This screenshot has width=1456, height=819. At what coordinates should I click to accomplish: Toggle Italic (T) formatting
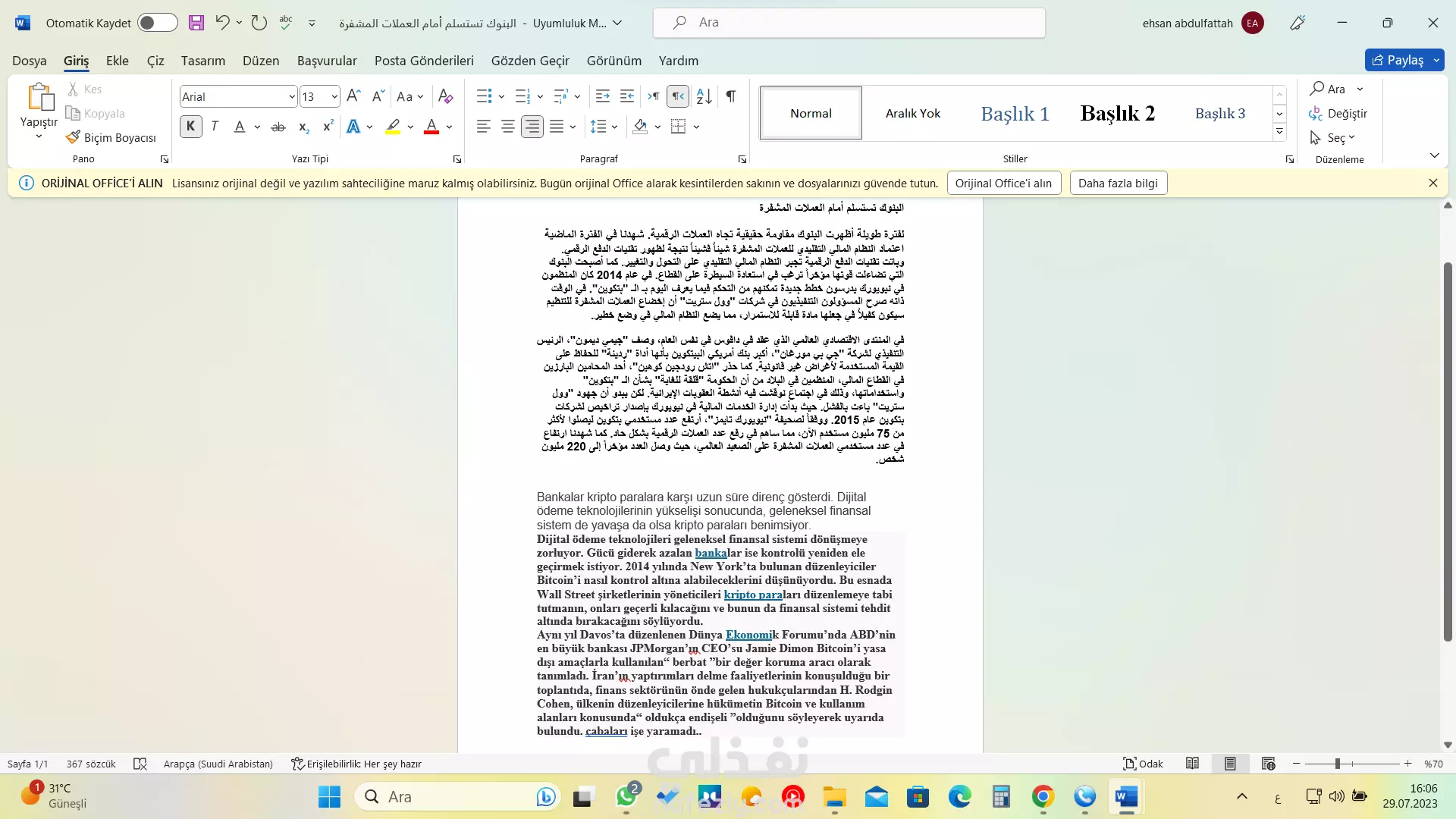tap(215, 127)
